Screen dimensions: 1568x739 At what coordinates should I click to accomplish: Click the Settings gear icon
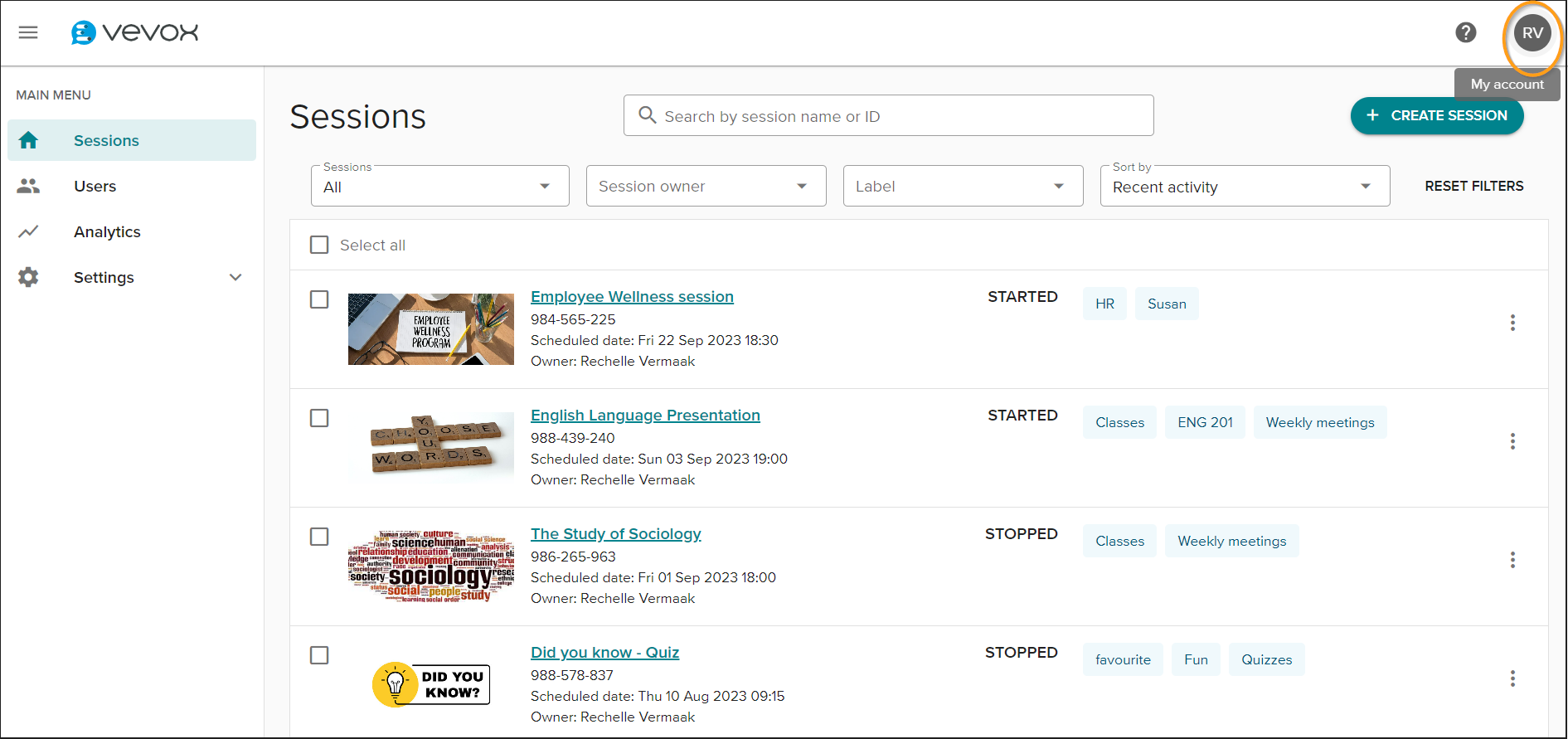click(x=28, y=277)
